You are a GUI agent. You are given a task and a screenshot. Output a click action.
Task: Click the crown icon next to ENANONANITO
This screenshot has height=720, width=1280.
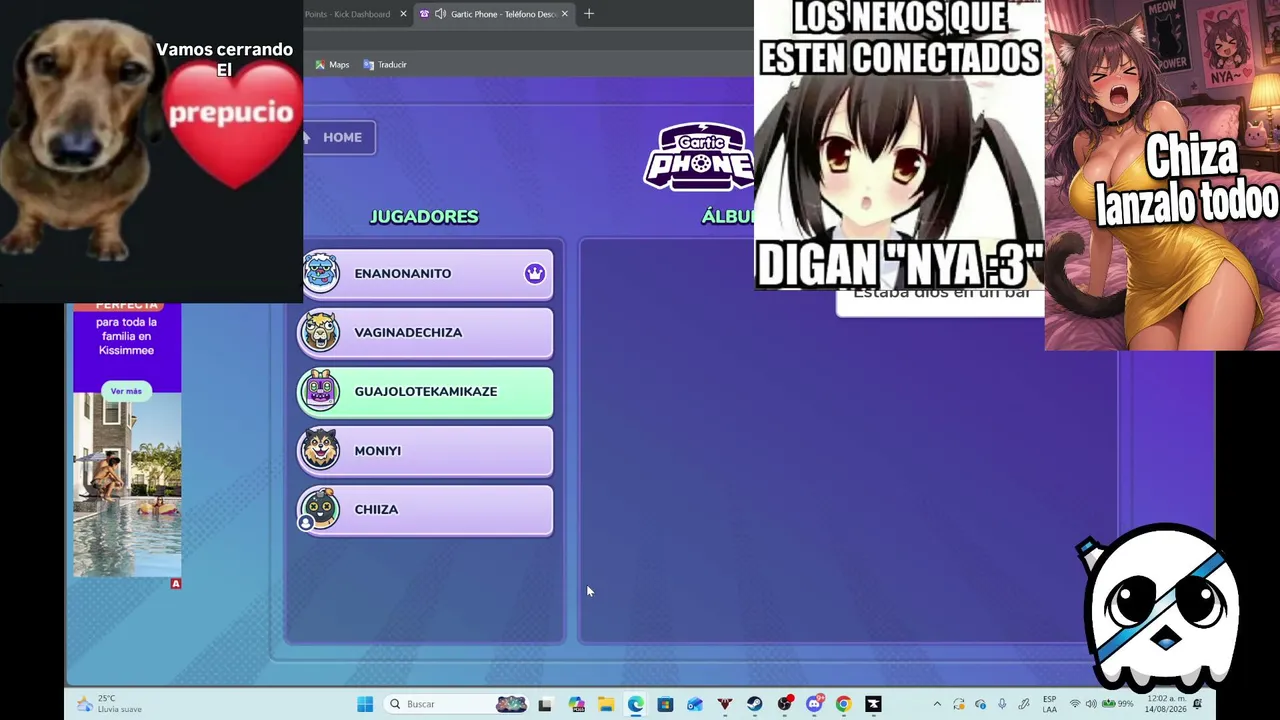535,274
